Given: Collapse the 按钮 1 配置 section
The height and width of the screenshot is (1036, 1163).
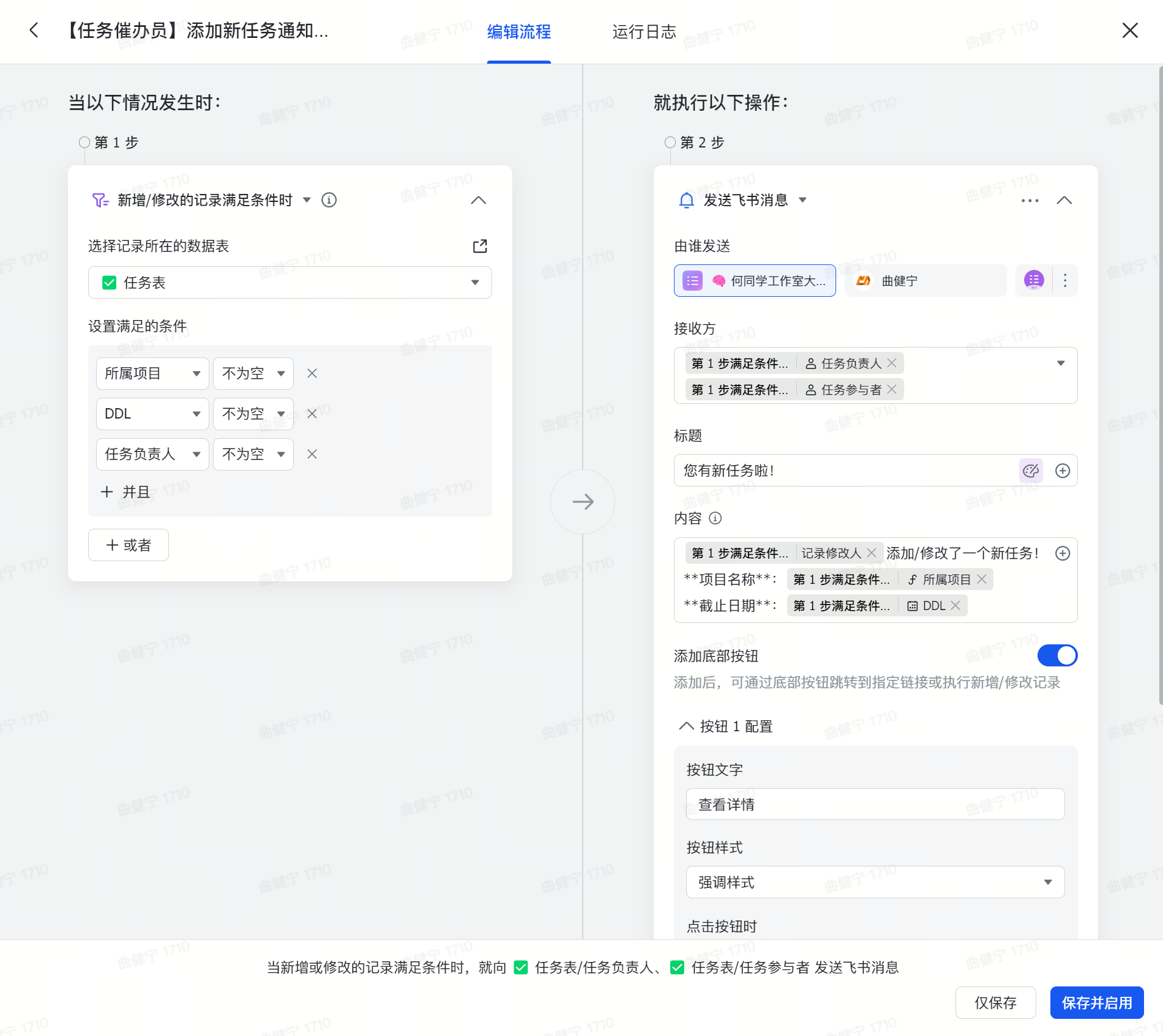Looking at the screenshot, I should point(686,726).
